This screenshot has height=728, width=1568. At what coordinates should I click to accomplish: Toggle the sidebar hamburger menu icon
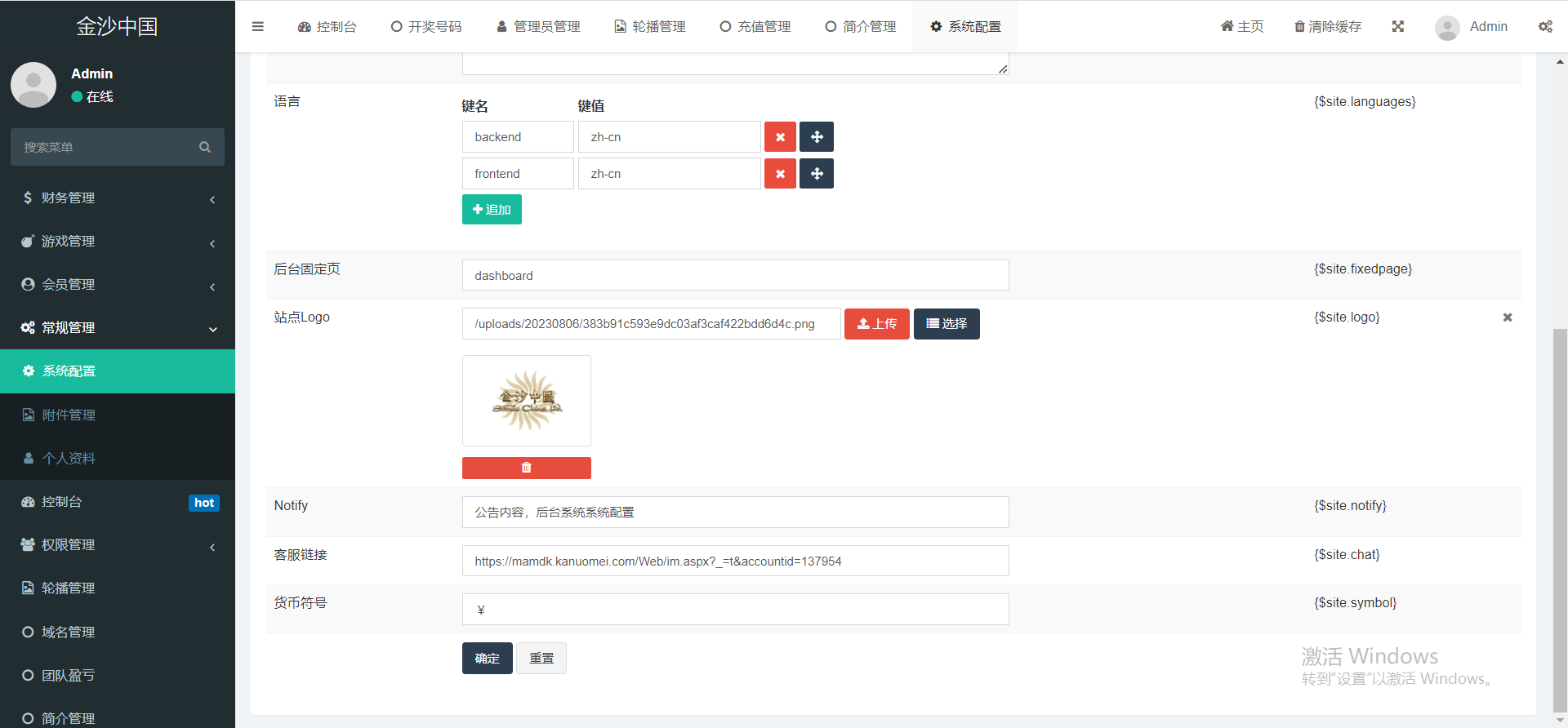(x=257, y=26)
